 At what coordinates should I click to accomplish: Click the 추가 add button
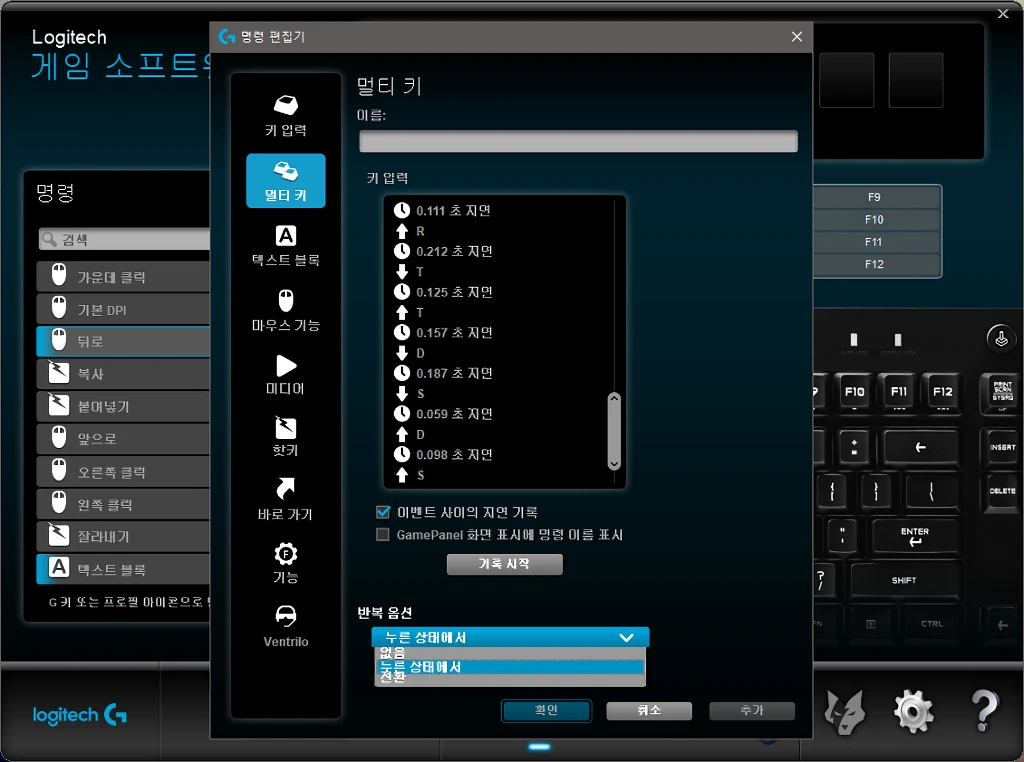click(752, 710)
